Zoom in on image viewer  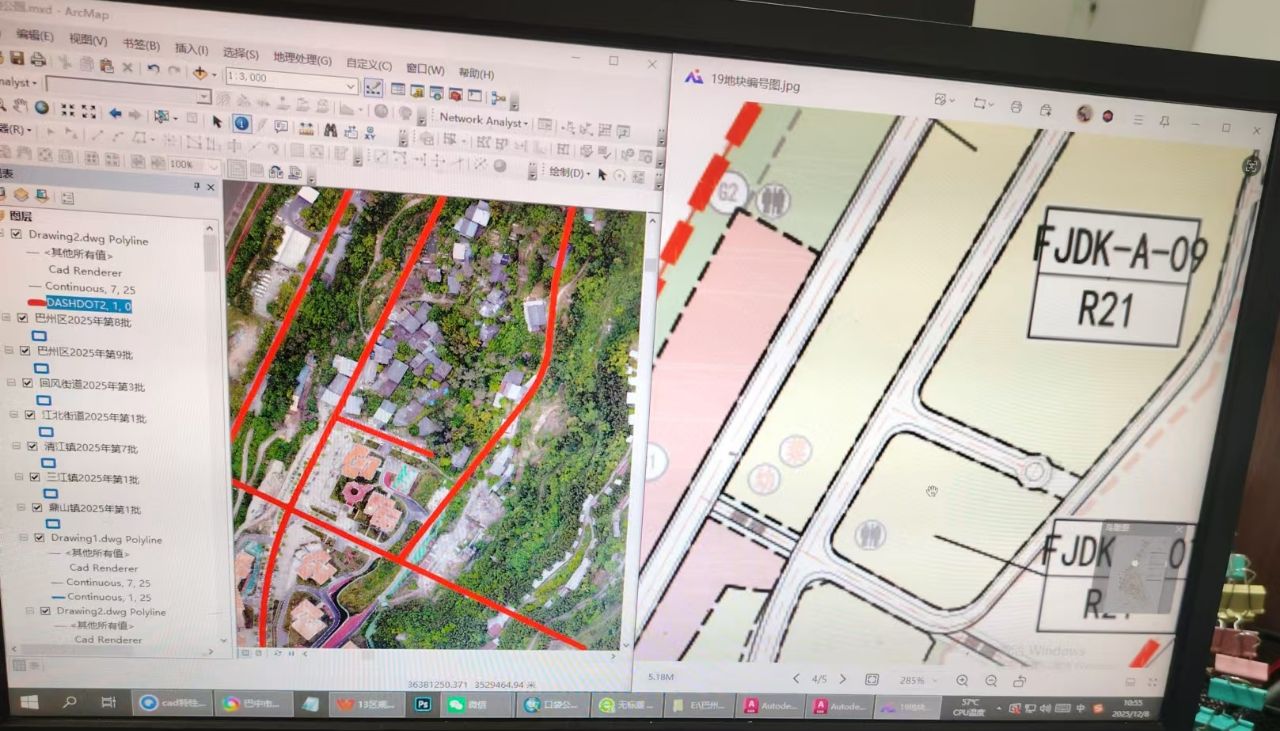[x=962, y=680]
